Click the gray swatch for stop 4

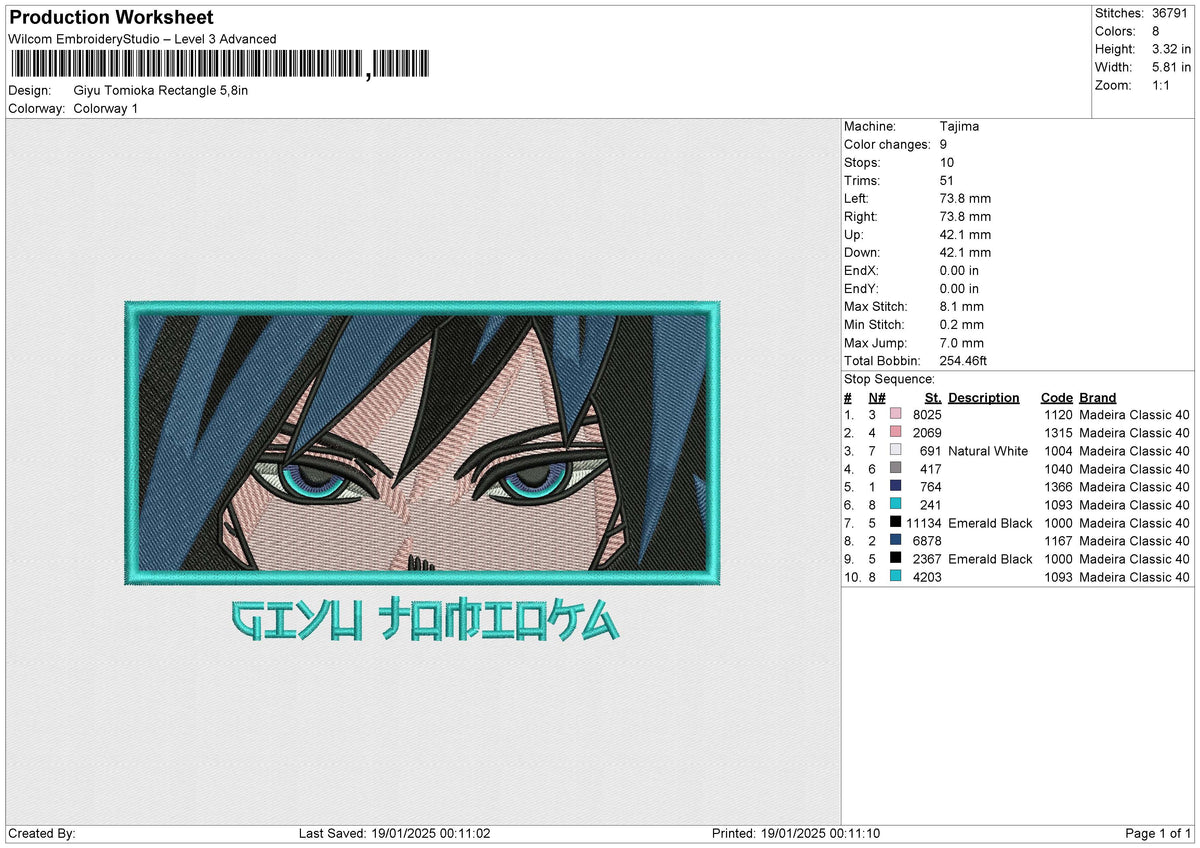(895, 468)
